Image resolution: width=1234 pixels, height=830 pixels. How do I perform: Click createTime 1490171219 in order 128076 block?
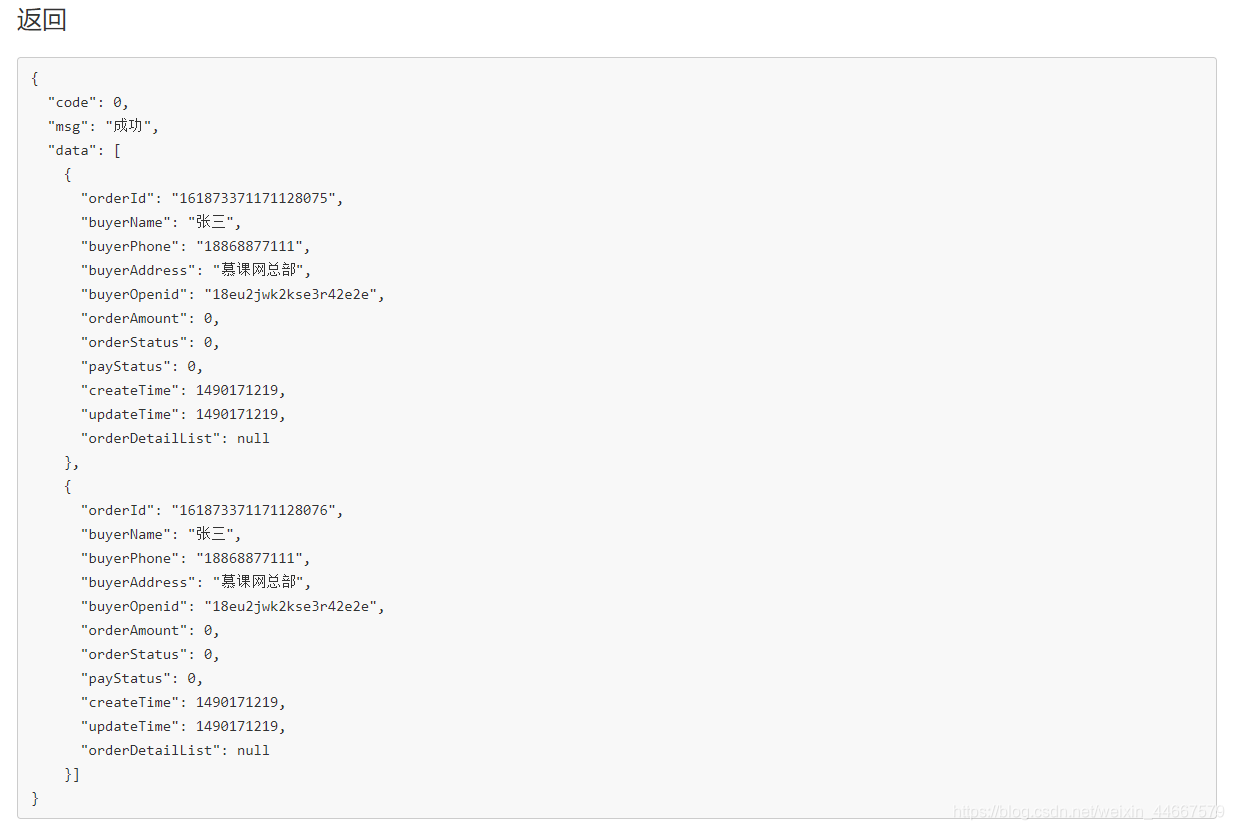tap(183, 702)
